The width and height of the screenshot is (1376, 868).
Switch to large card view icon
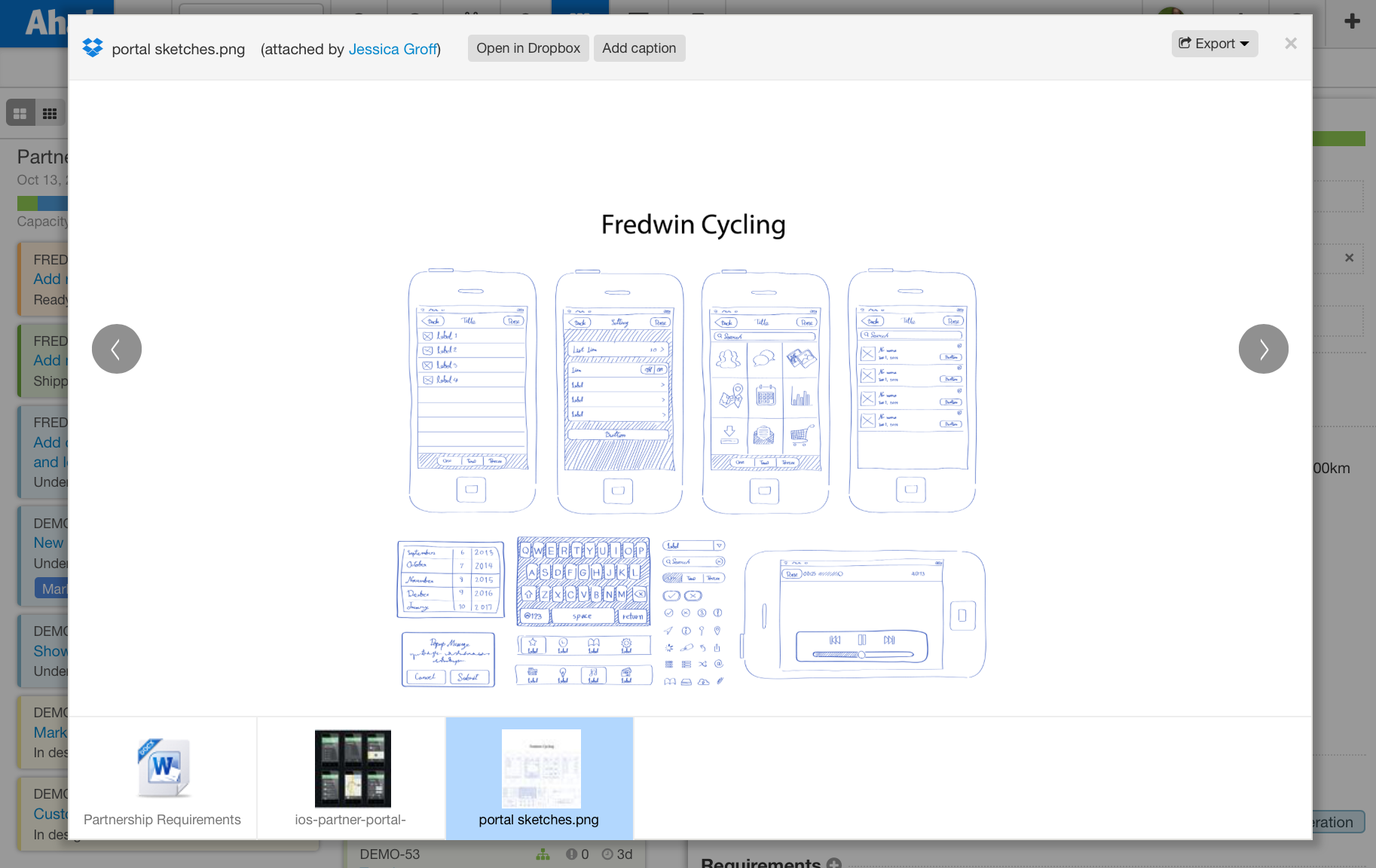point(20,114)
